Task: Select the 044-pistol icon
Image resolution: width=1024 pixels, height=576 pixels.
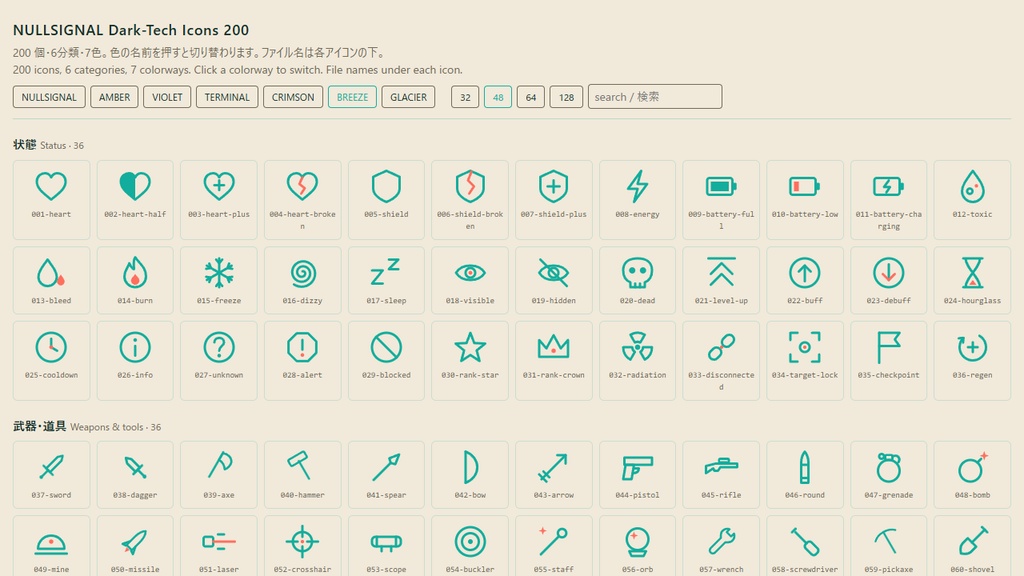Action: [x=637, y=468]
